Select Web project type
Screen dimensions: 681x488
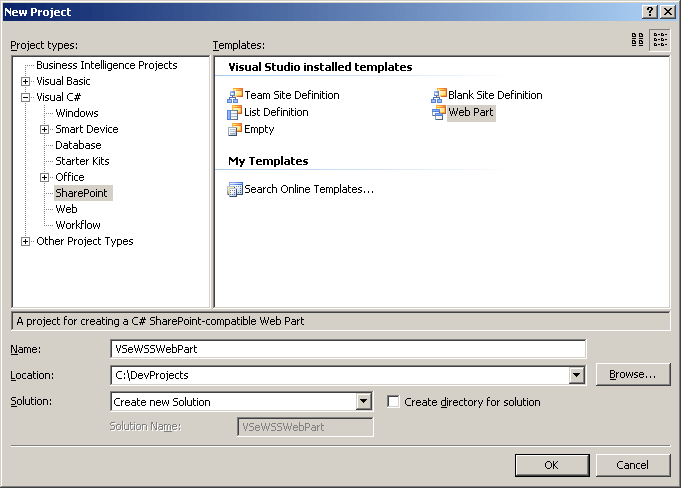[x=66, y=209]
